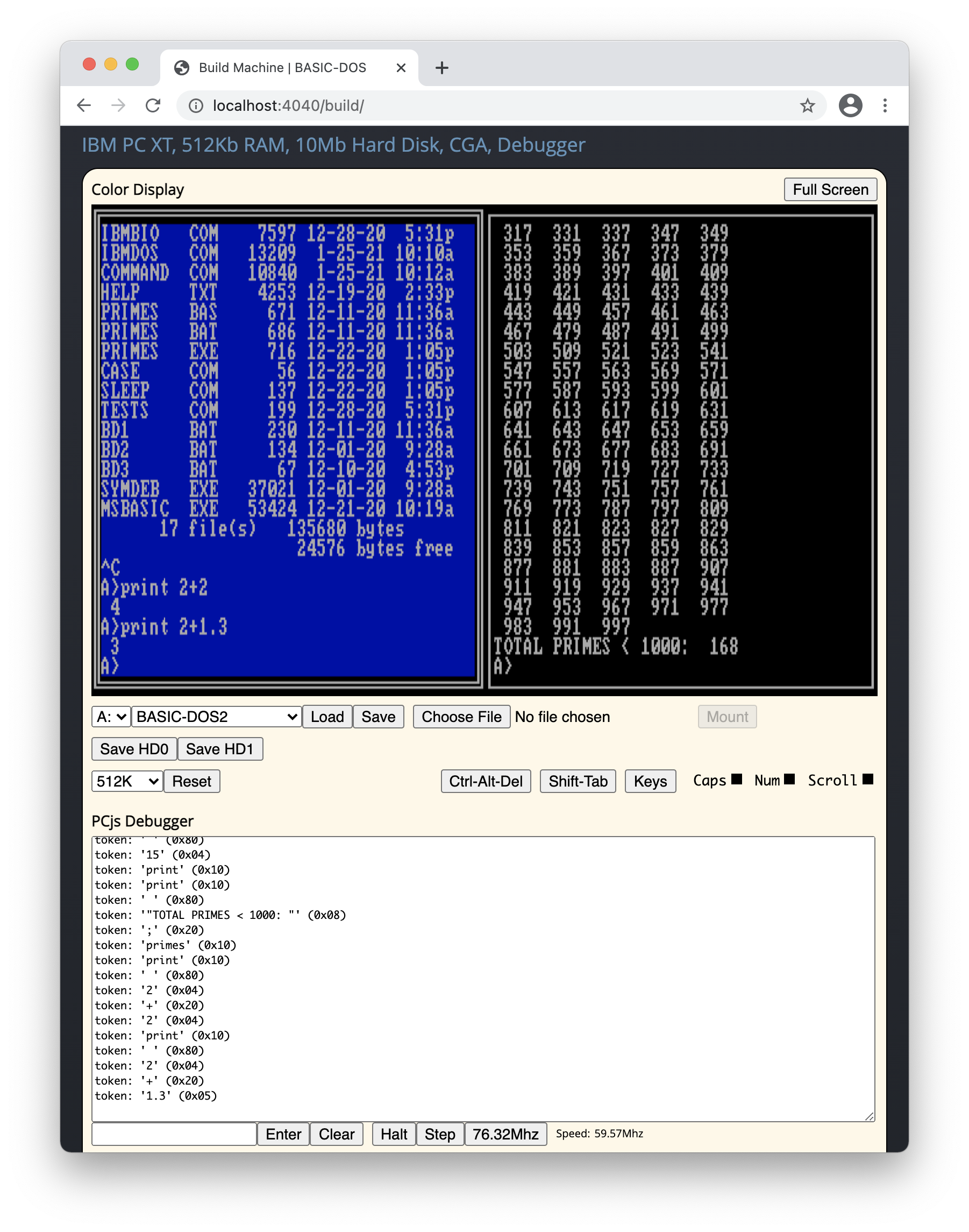Open a new tab with the plus icon

[442, 68]
